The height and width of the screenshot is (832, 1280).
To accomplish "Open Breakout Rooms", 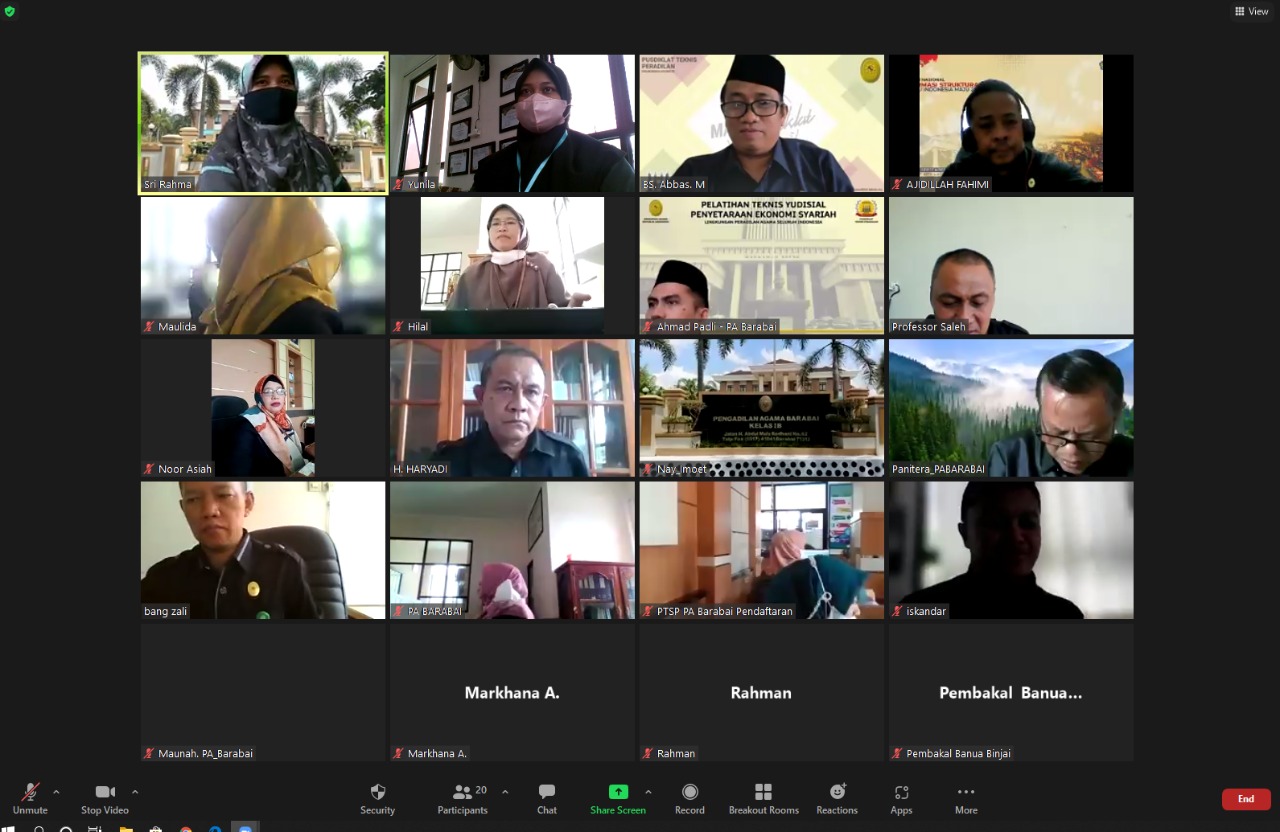I will [763, 797].
